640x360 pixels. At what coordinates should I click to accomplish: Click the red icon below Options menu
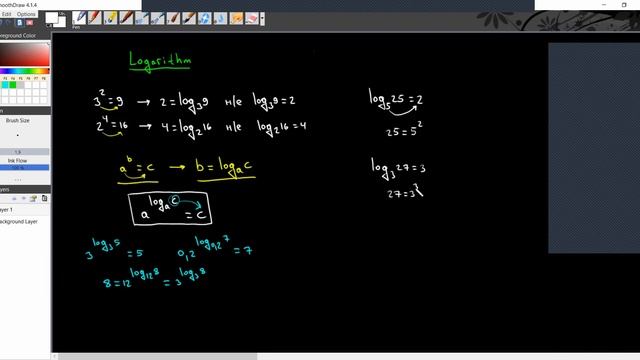click(x=29, y=23)
